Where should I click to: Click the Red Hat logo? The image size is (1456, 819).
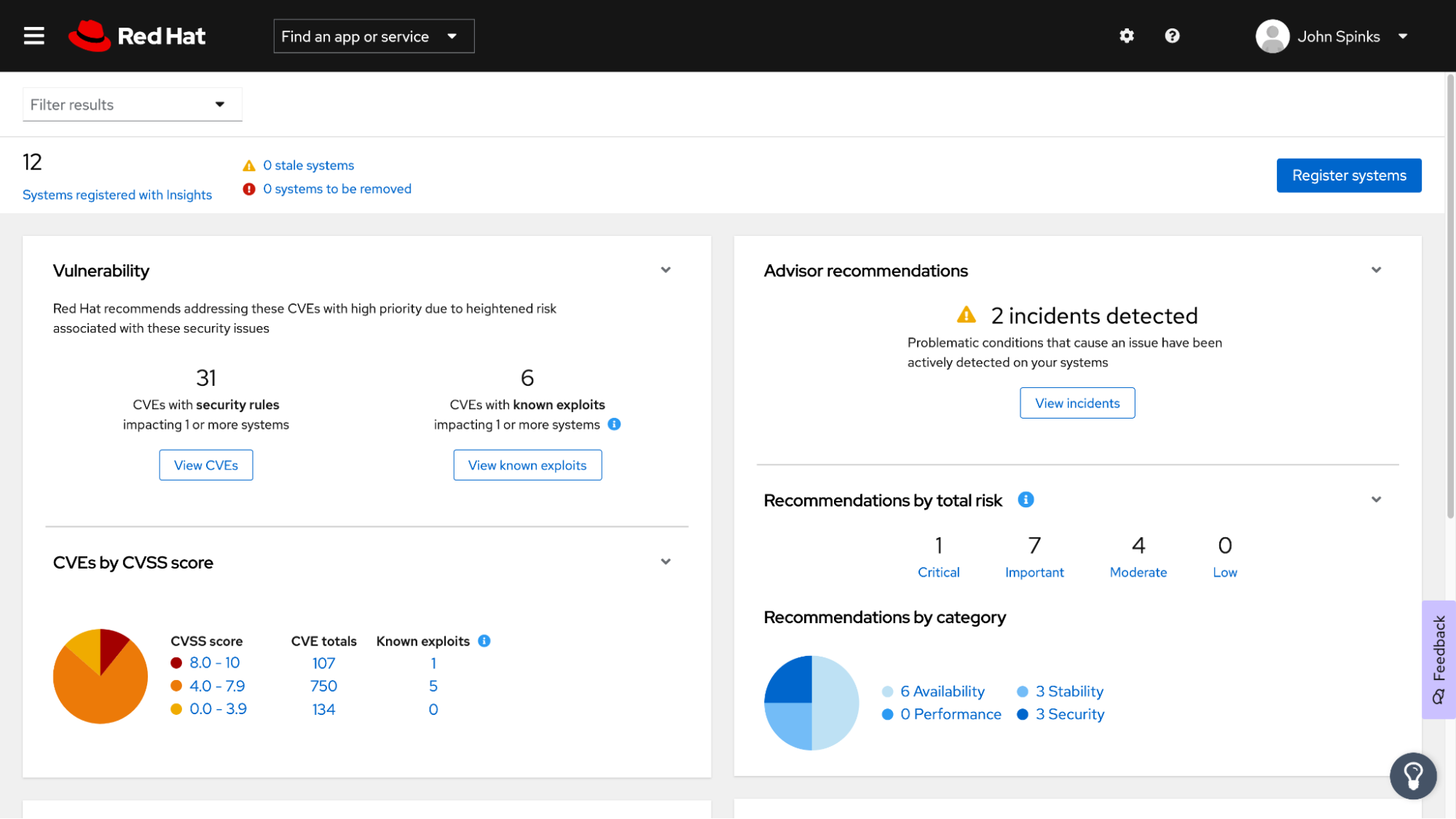(x=137, y=36)
